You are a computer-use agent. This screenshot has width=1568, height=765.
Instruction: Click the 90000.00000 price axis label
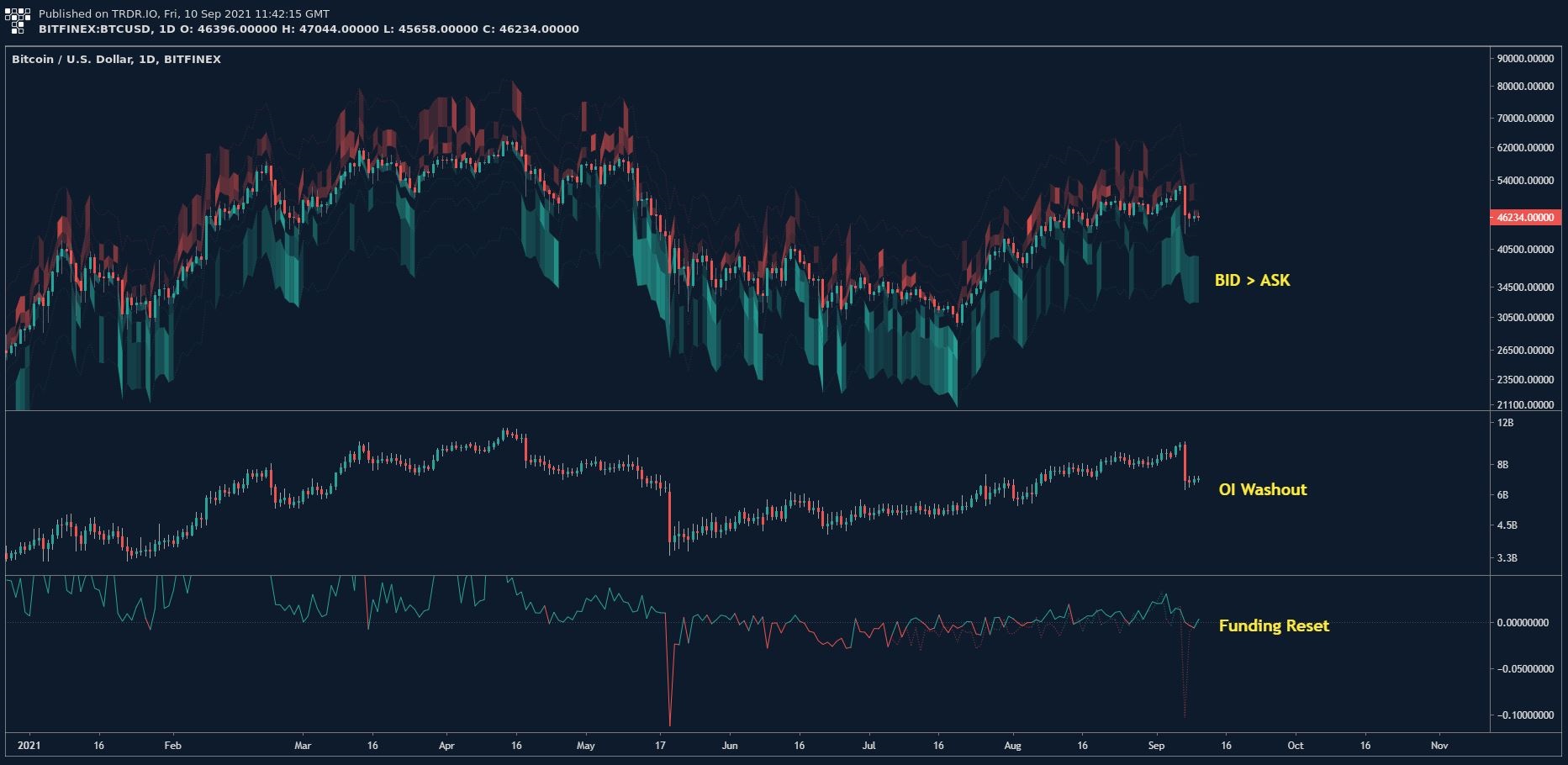tap(1525, 58)
